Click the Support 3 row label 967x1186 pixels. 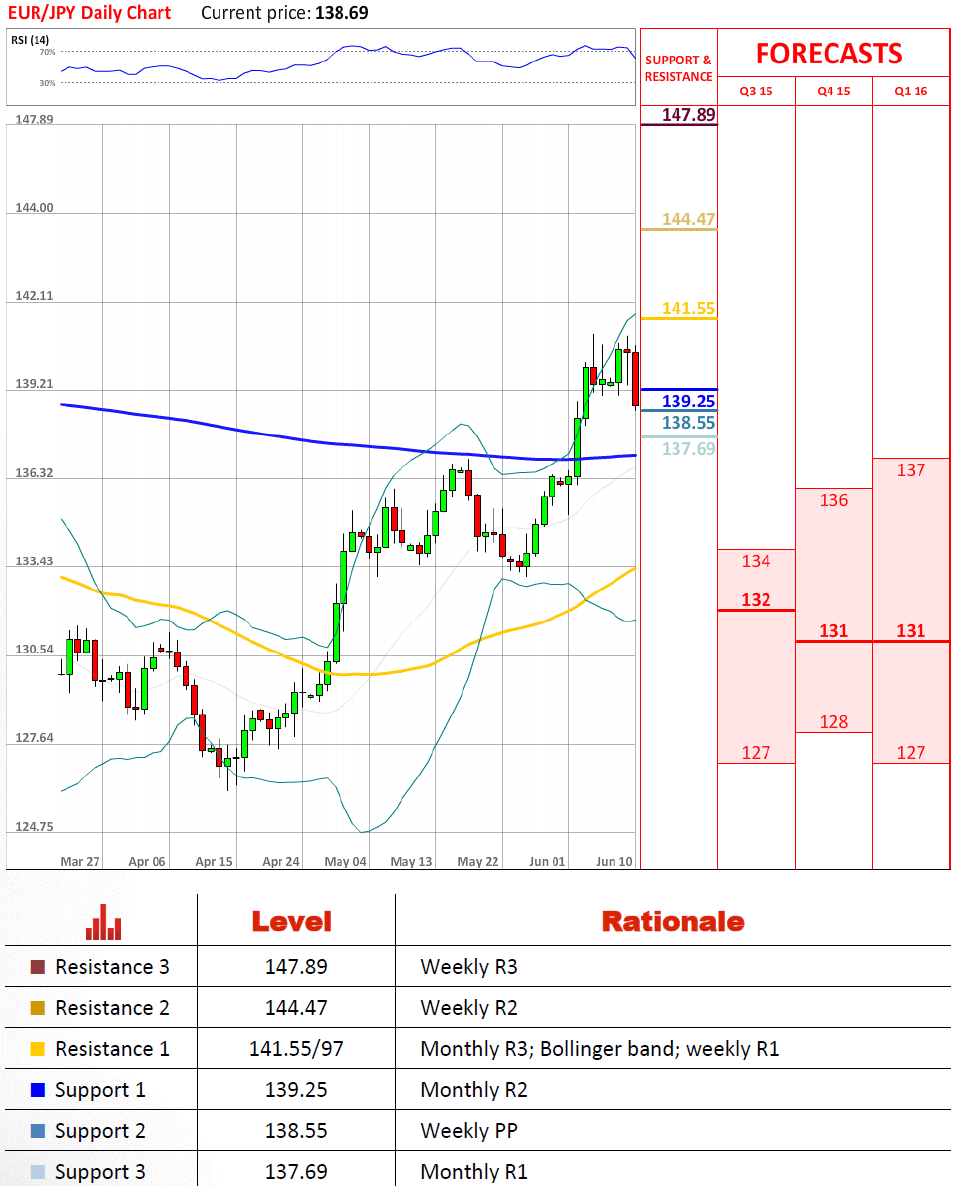tap(100, 1172)
